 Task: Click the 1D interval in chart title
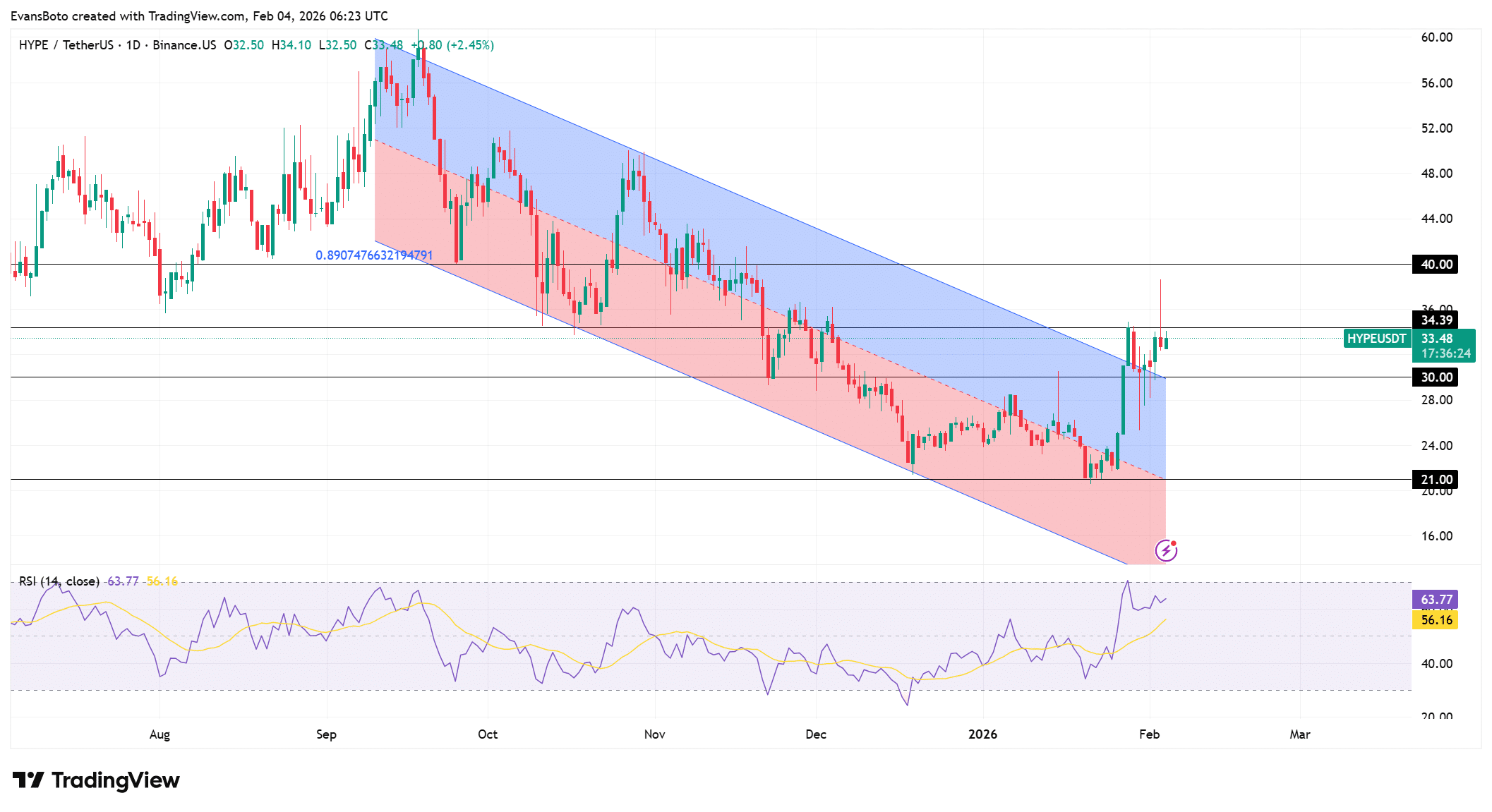(x=133, y=45)
